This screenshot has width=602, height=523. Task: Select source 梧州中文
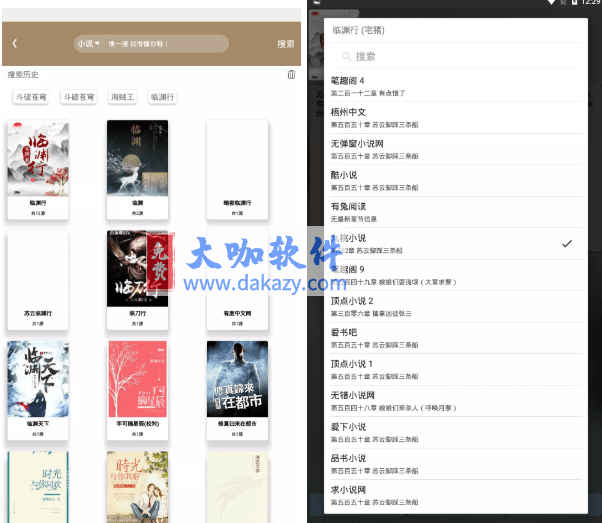[455, 118]
